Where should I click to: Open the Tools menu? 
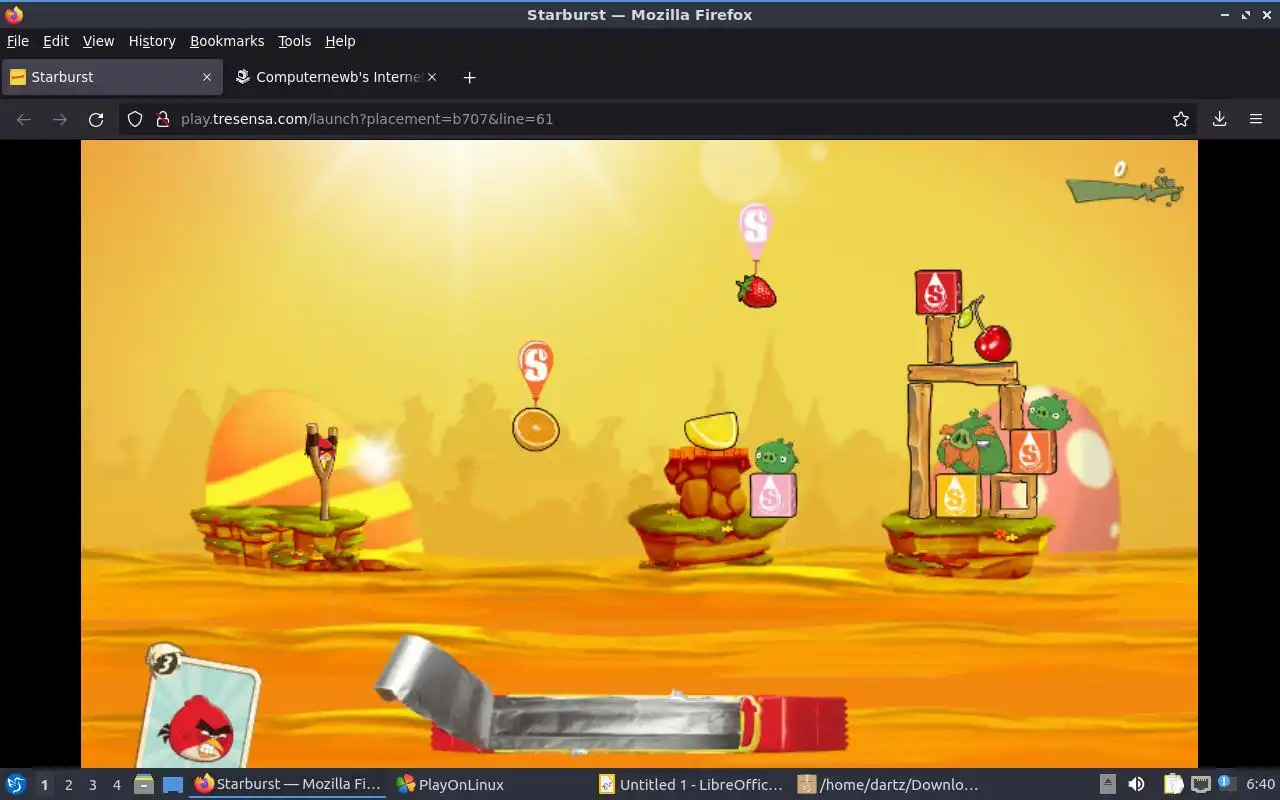tap(295, 41)
